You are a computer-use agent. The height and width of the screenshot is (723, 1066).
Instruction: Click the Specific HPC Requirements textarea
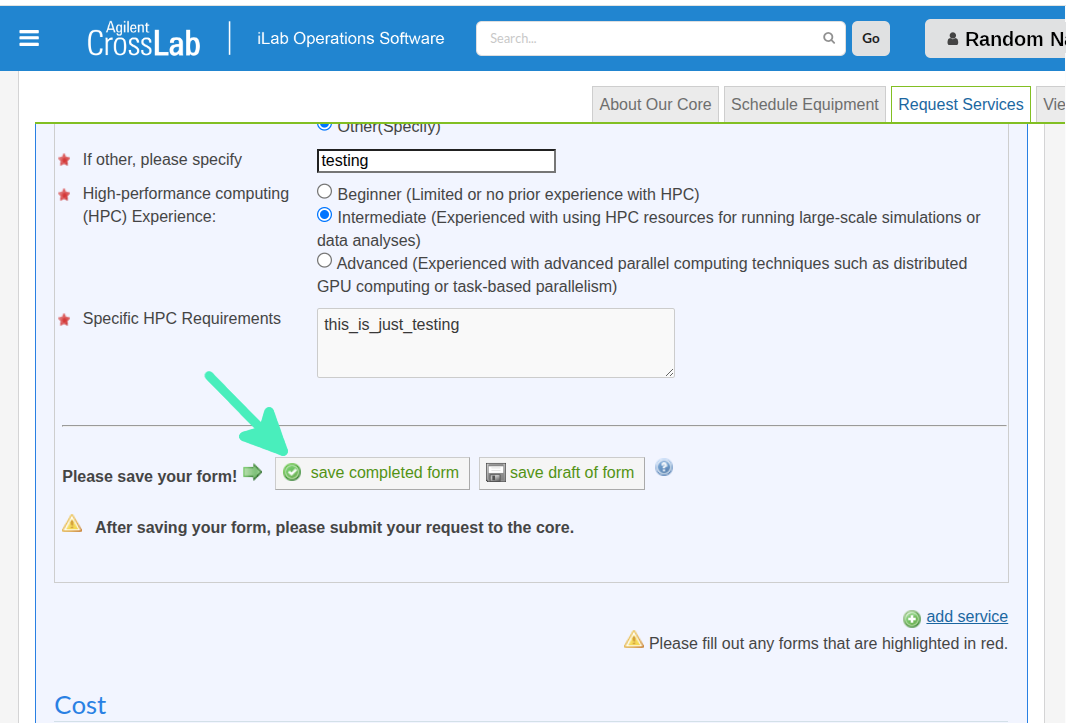pyautogui.click(x=495, y=343)
